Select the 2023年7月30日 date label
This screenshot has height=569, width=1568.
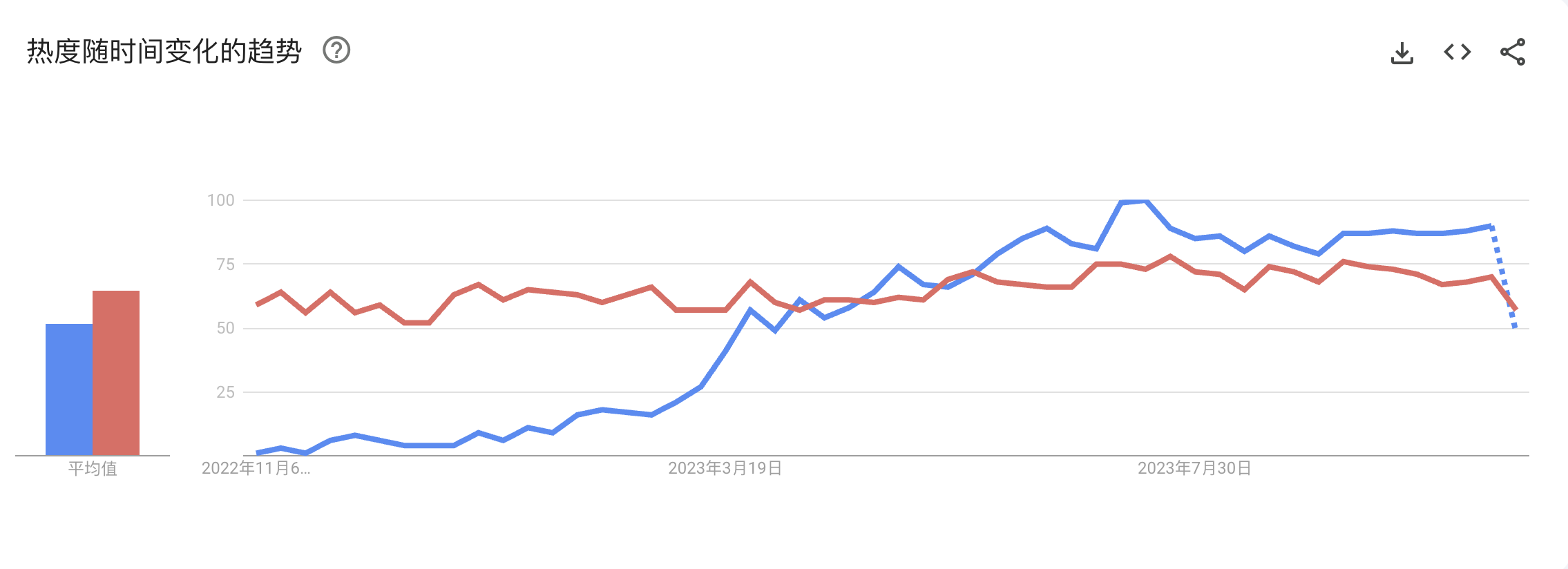point(1194,468)
